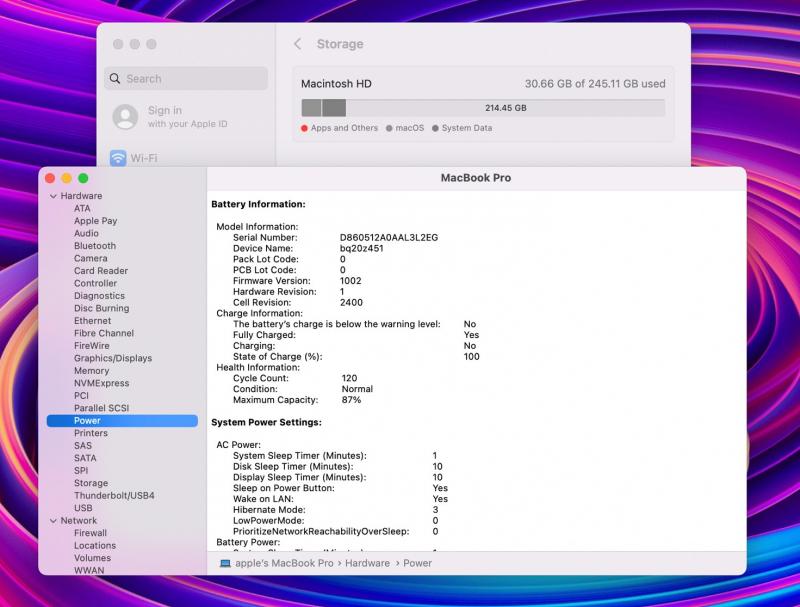The image size is (800, 607).
Task: Select Camera in the Hardware list
Action: pyautogui.click(x=90, y=258)
